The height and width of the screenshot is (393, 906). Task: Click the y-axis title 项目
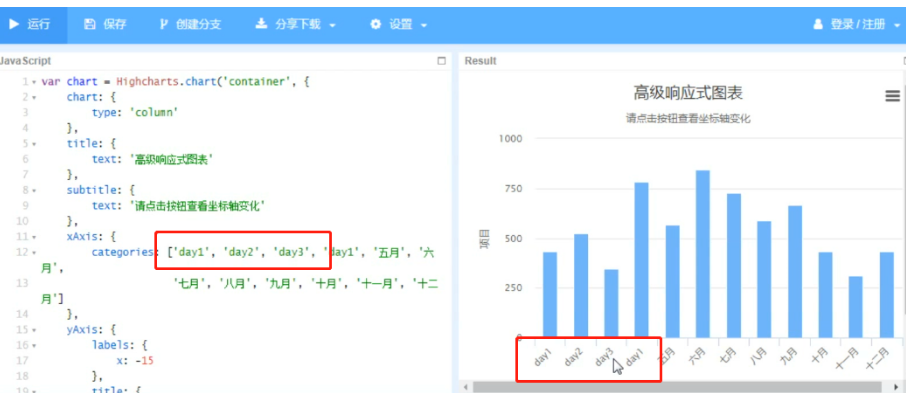pos(485,239)
